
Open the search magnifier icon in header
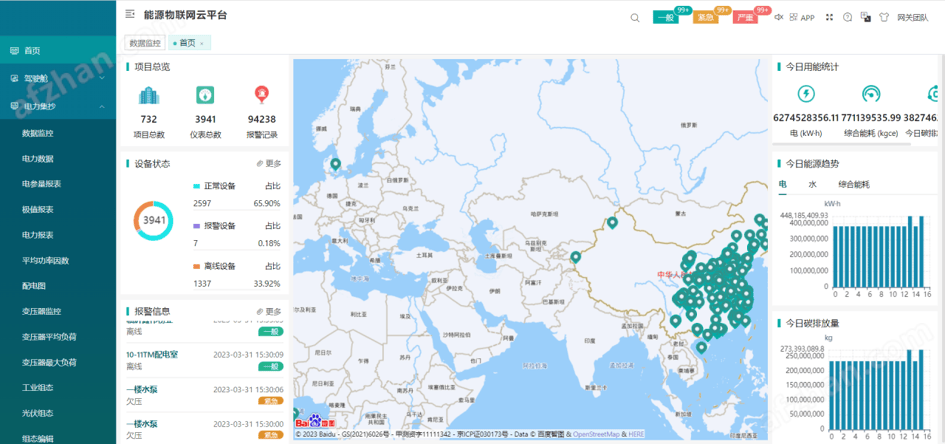[635, 17]
